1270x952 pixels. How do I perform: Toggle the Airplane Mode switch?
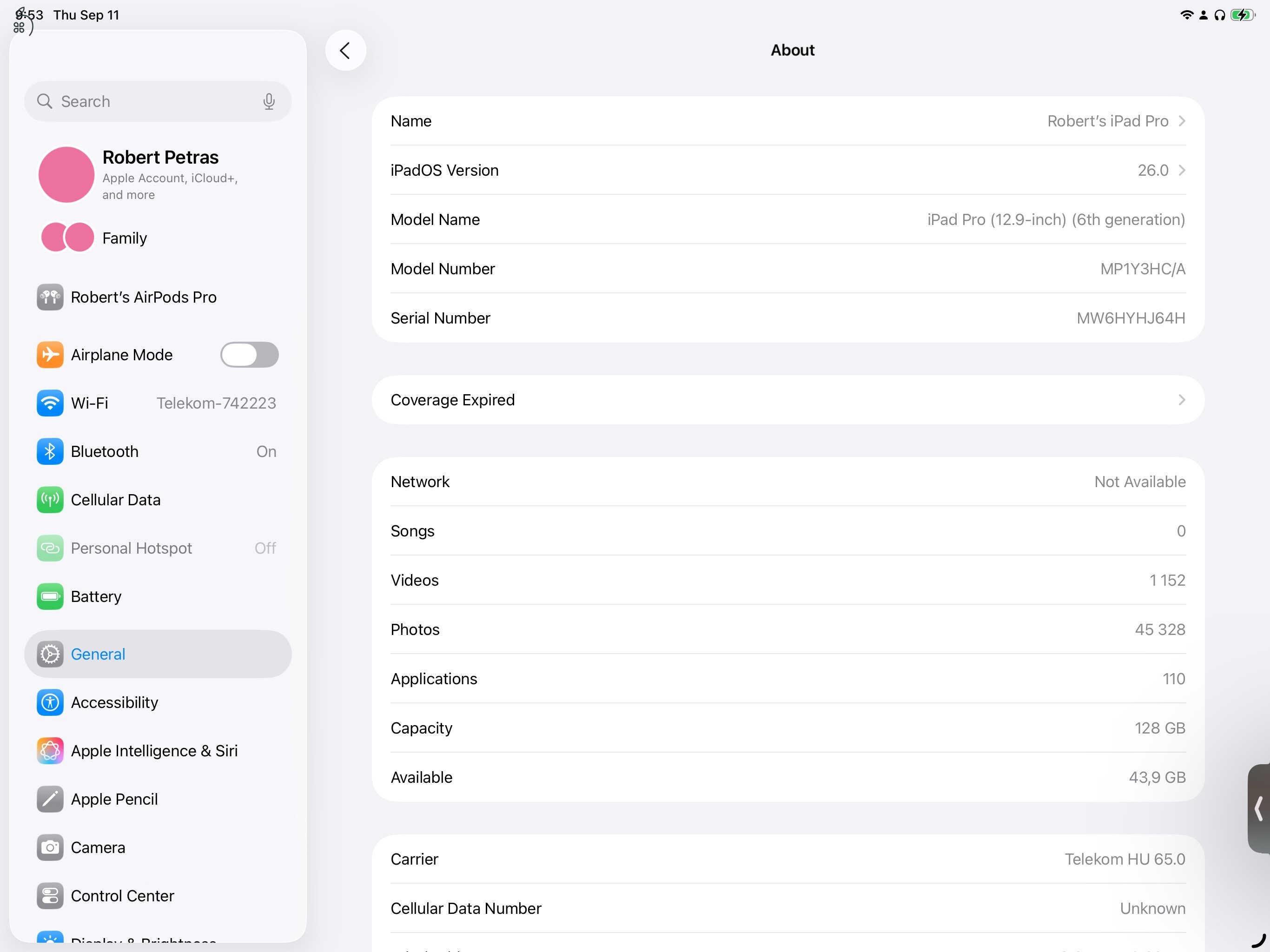point(250,355)
